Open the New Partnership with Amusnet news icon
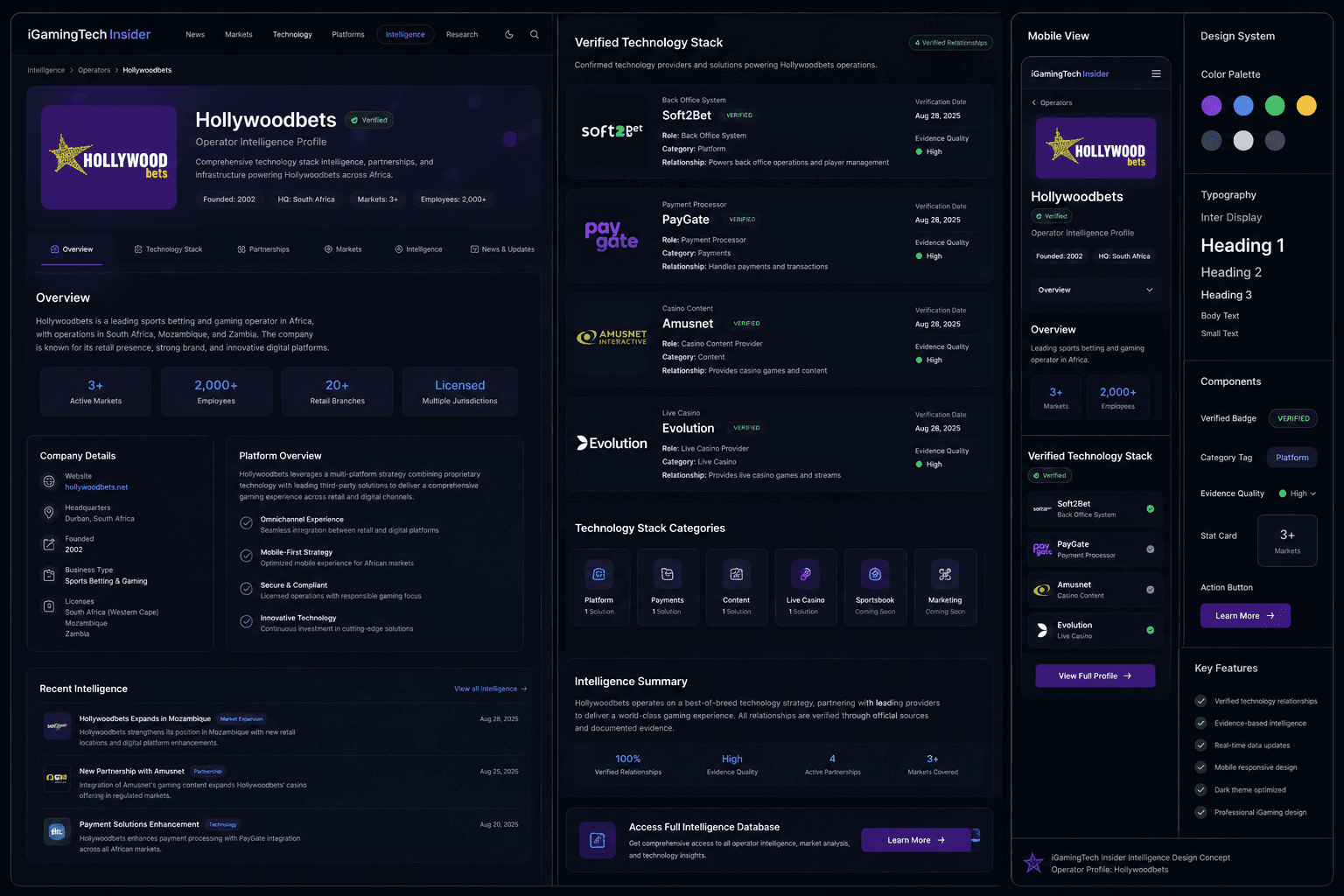The width and height of the screenshot is (1344, 896). 57,778
